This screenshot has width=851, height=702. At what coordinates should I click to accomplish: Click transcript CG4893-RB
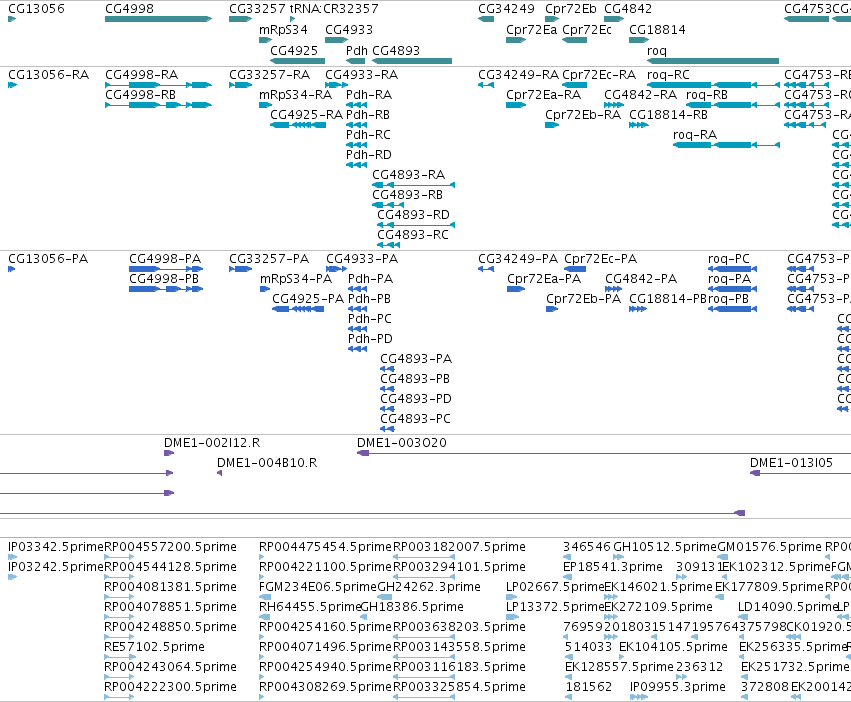407,195
